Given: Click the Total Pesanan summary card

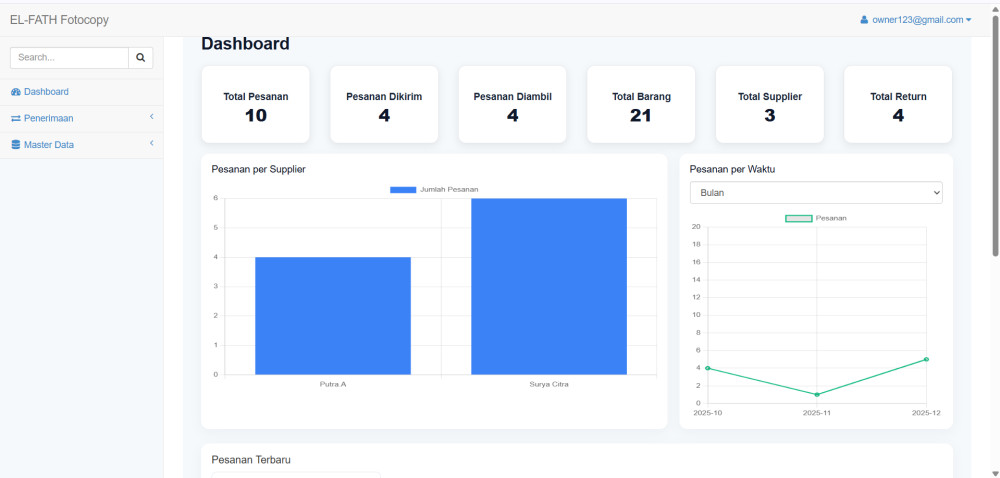Looking at the screenshot, I should click(x=256, y=105).
